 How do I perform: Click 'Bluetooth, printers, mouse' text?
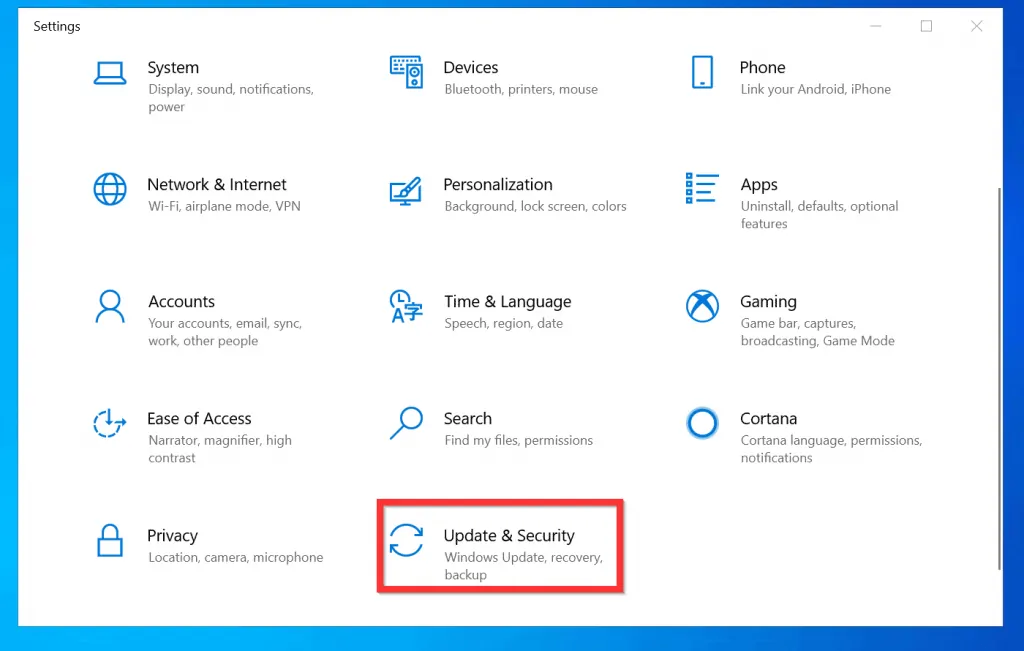[521, 89]
